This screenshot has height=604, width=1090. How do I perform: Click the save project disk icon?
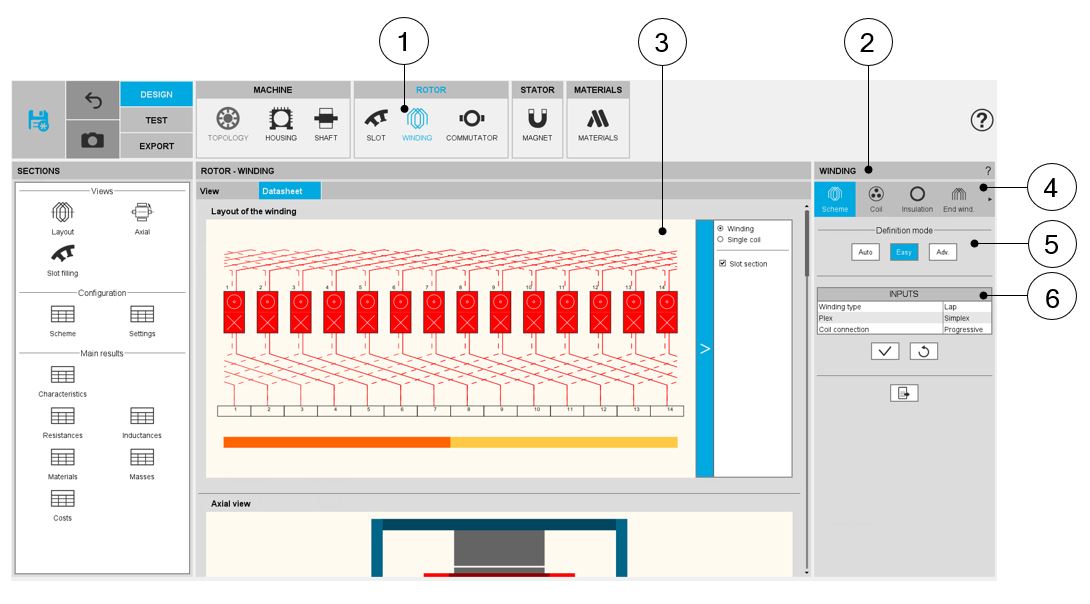(38, 120)
